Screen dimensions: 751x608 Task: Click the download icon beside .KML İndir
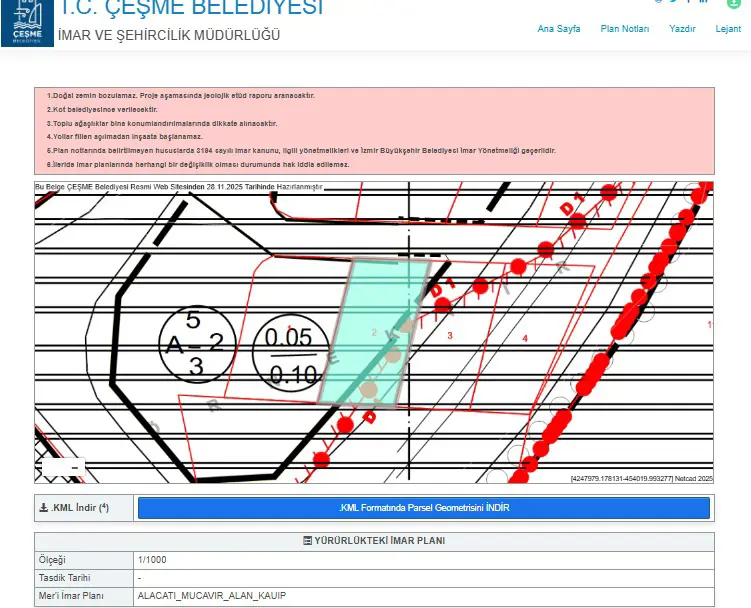click(44, 507)
